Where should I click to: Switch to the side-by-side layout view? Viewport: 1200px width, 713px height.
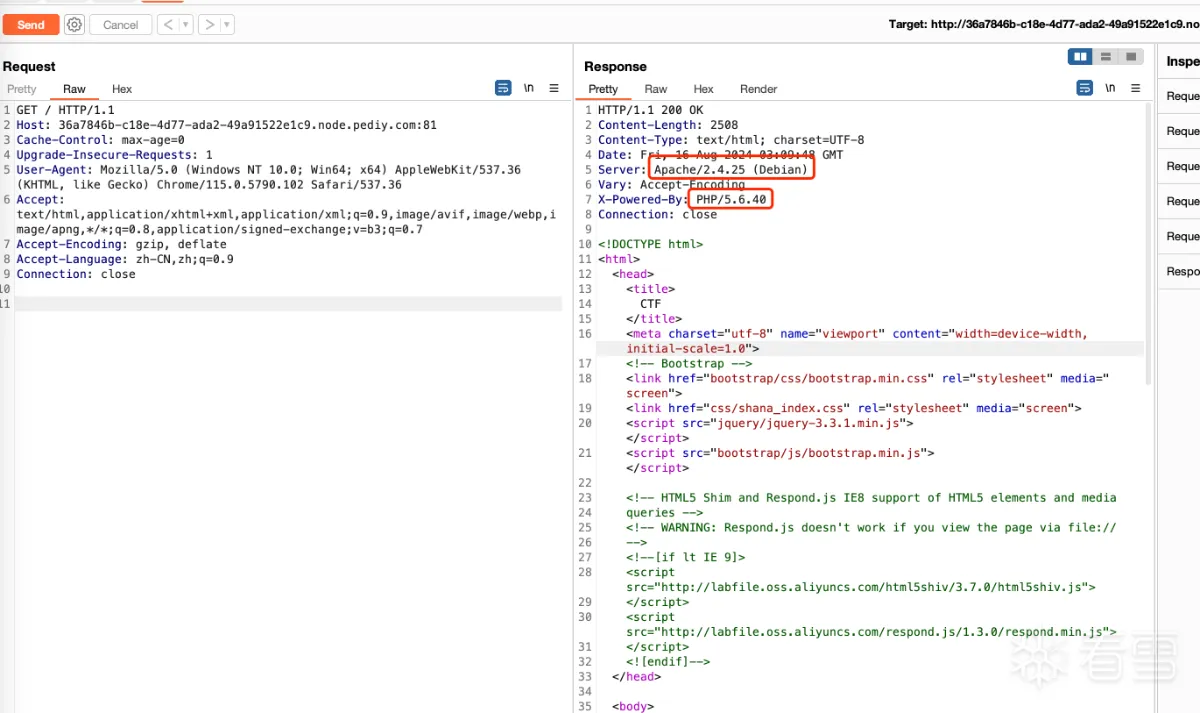(1080, 57)
